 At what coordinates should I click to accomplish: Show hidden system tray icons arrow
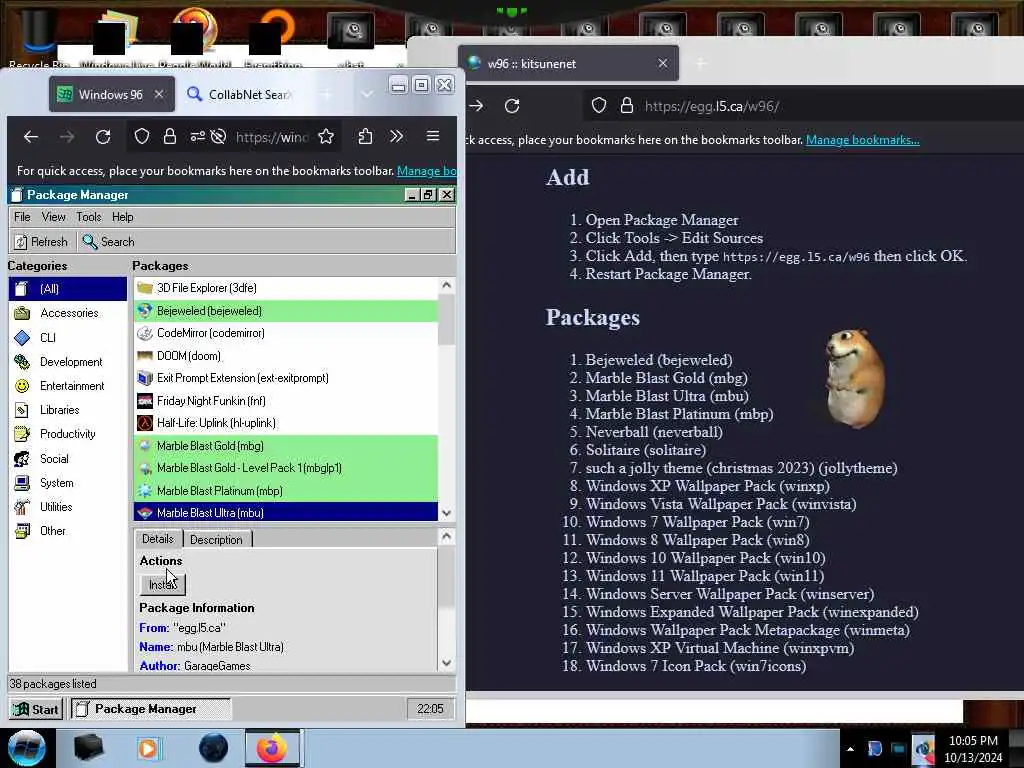click(x=850, y=749)
